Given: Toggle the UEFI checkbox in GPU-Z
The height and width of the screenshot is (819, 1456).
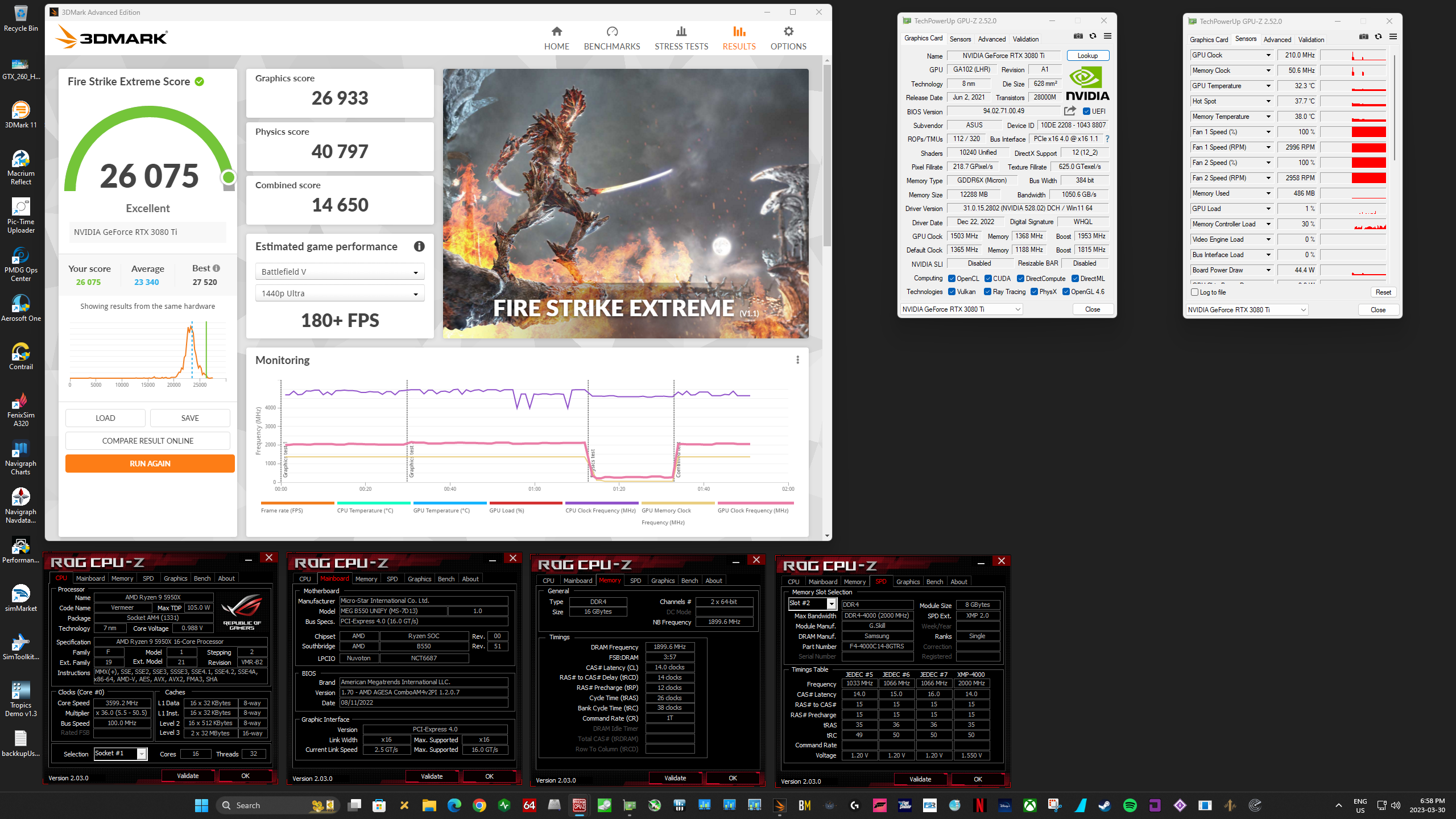Looking at the screenshot, I should pos(1086,111).
